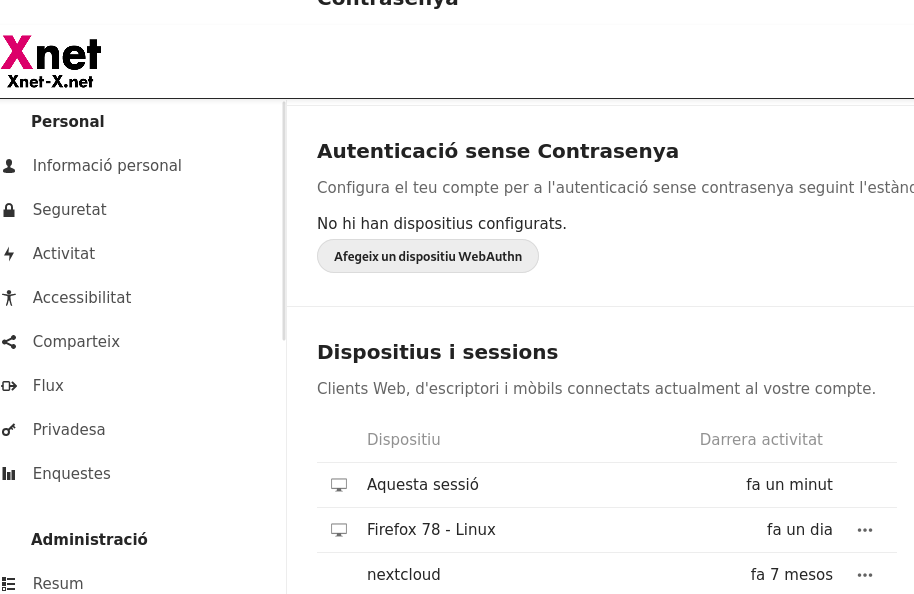
Task: Click the Accessibilitat figure icon
Action: (9, 298)
